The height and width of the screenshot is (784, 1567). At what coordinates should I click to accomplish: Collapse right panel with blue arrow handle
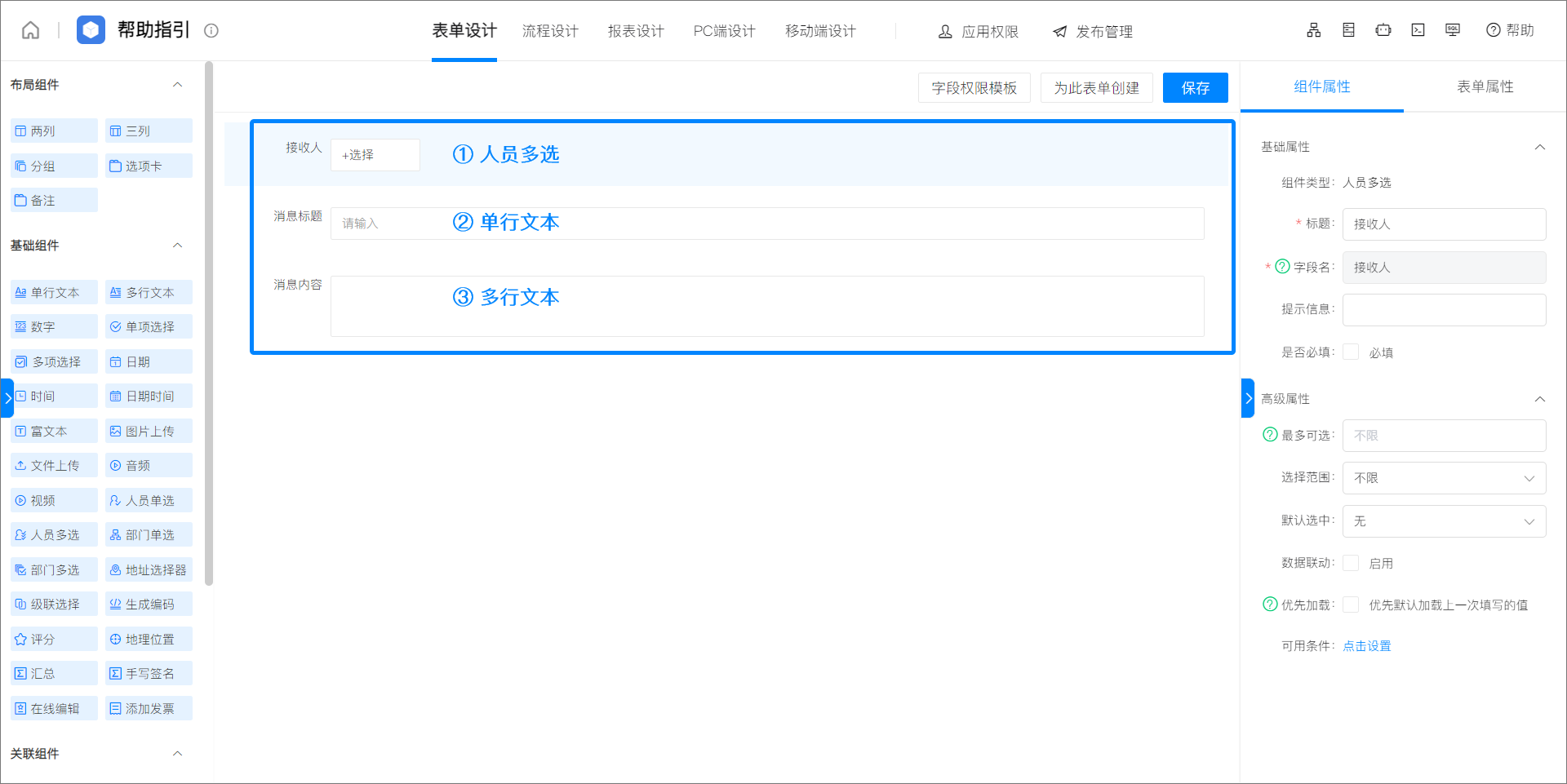tap(1247, 398)
